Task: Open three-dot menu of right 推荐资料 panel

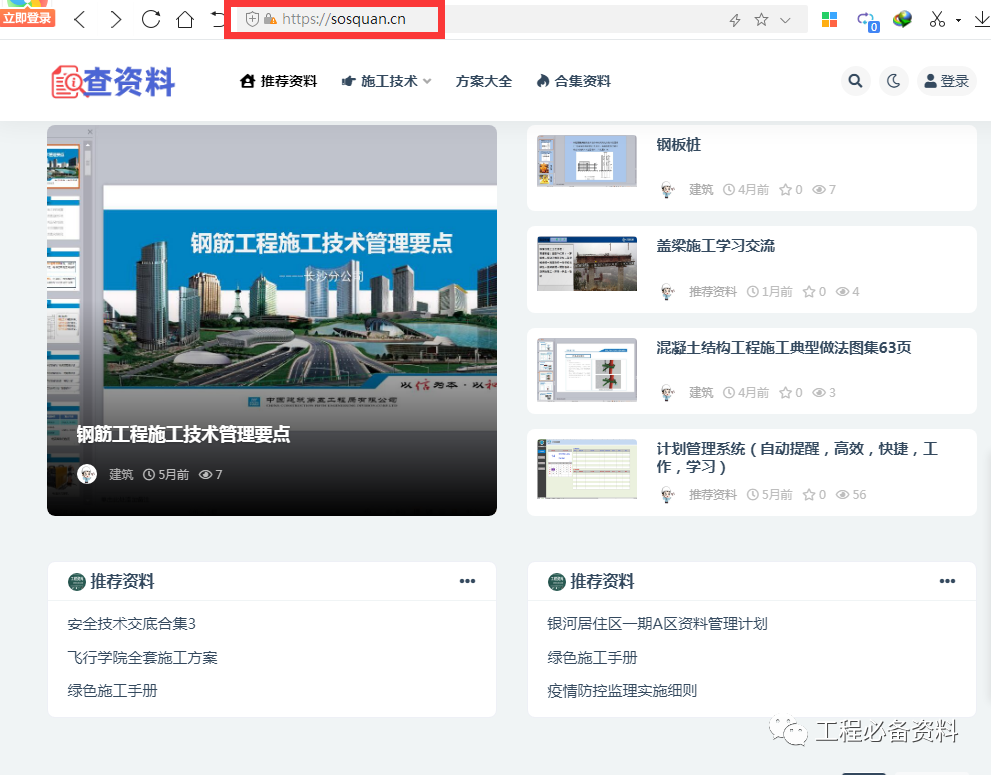Action: [x=947, y=581]
